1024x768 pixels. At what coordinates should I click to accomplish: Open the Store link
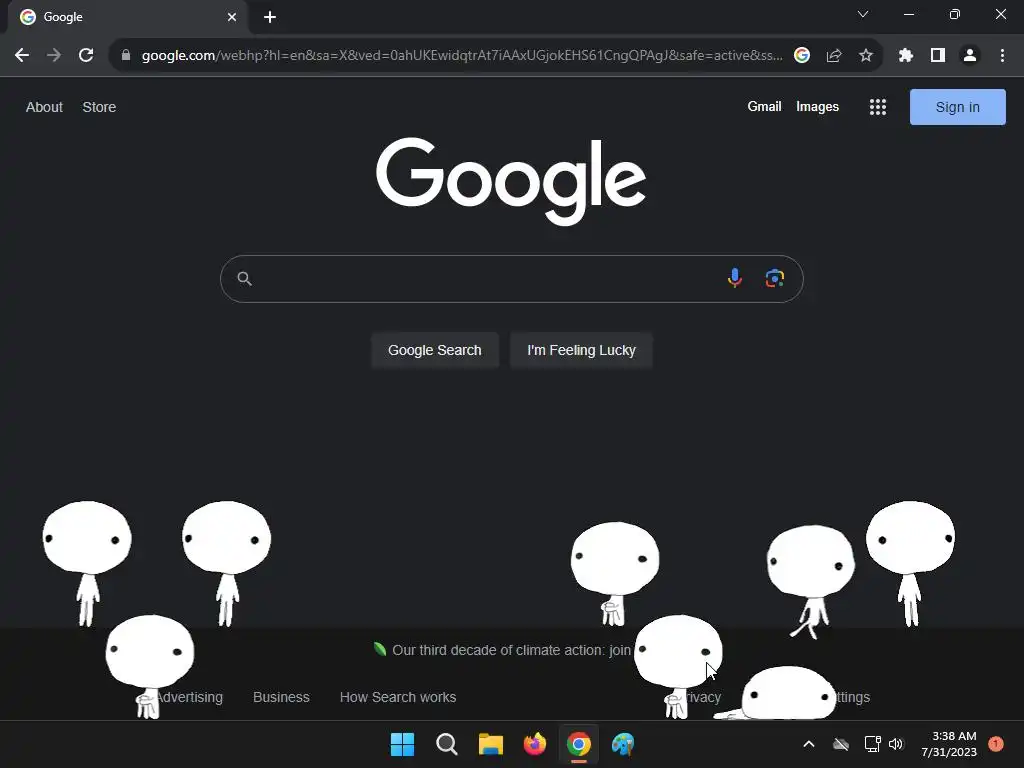coord(99,107)
